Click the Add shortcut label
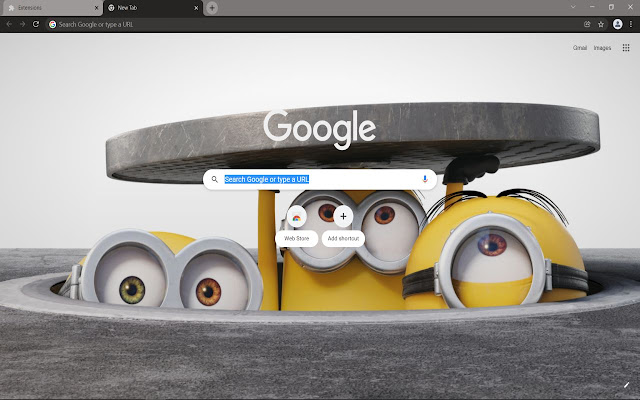640x400 pixels. (x=343, y=238)
